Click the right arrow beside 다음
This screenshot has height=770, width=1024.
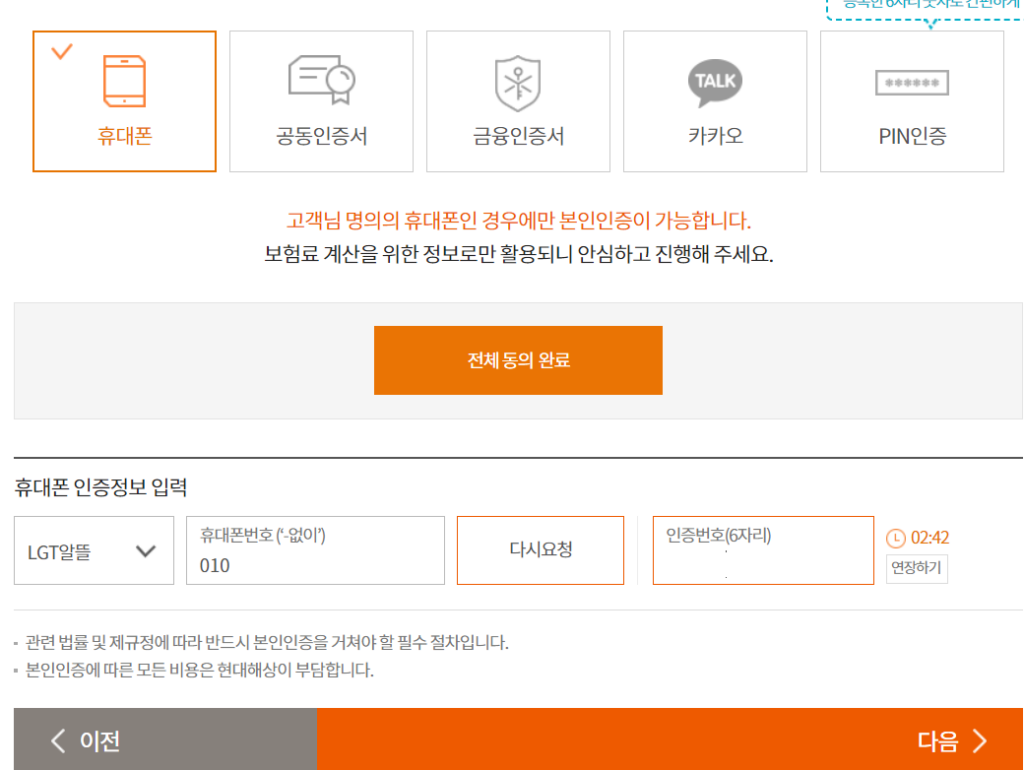(979, 741)
